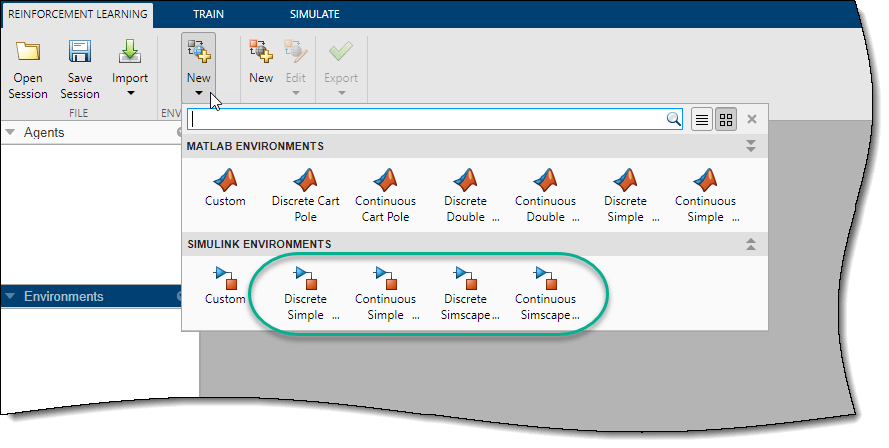Image resolution: width=889 pixels, height=448 pixels.
Task: Click the FILE section label
Action: click(79, 113)
